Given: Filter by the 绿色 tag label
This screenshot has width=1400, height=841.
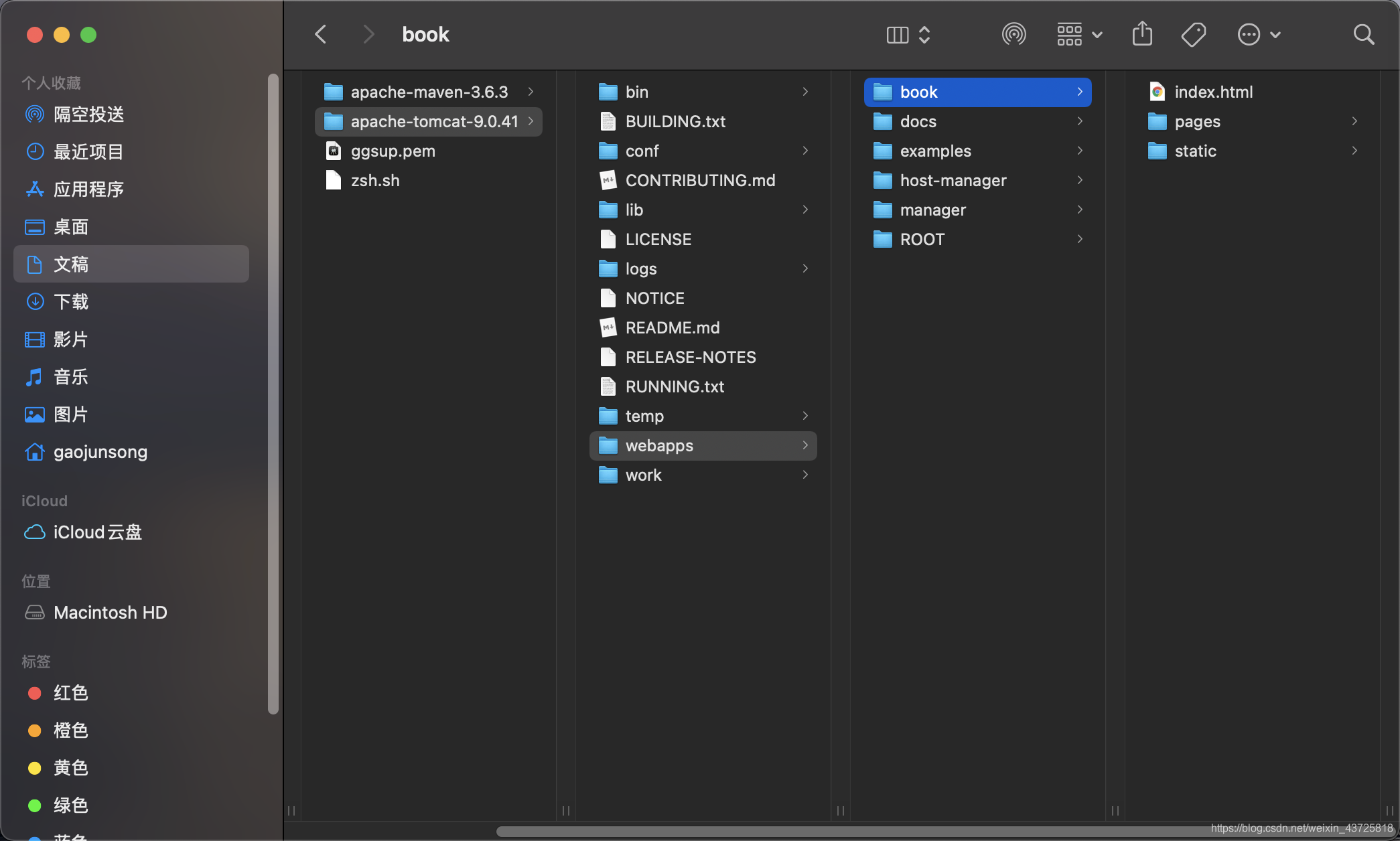Looking at the screenshot, I should (71, 805).
